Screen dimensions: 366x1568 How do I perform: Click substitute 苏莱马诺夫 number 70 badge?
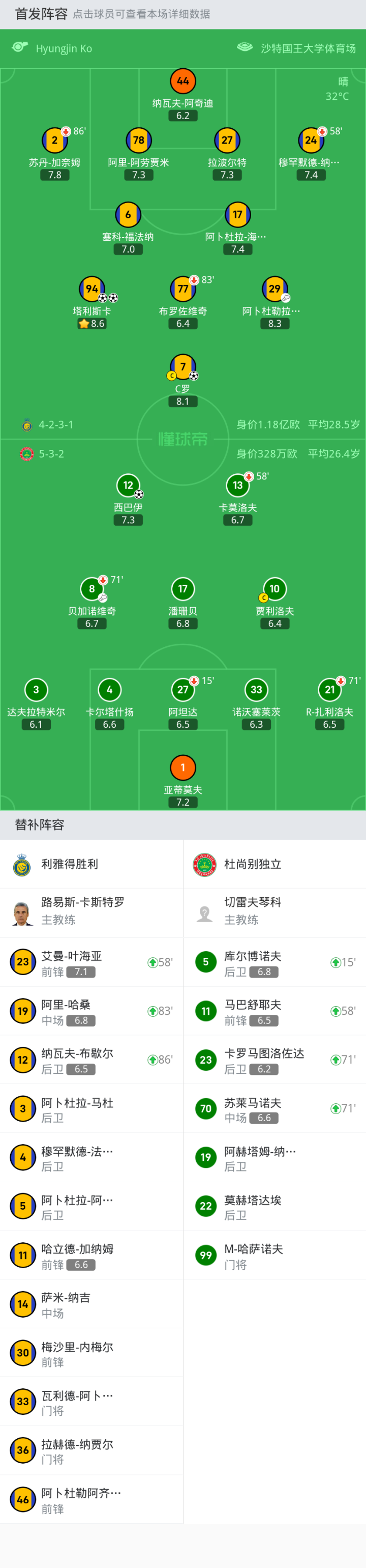click(x=205, y=1108)
